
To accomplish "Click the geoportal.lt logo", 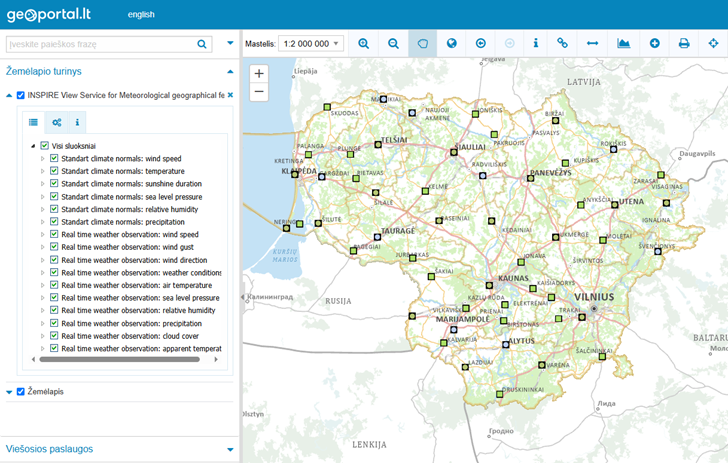I will click(49, 15).
